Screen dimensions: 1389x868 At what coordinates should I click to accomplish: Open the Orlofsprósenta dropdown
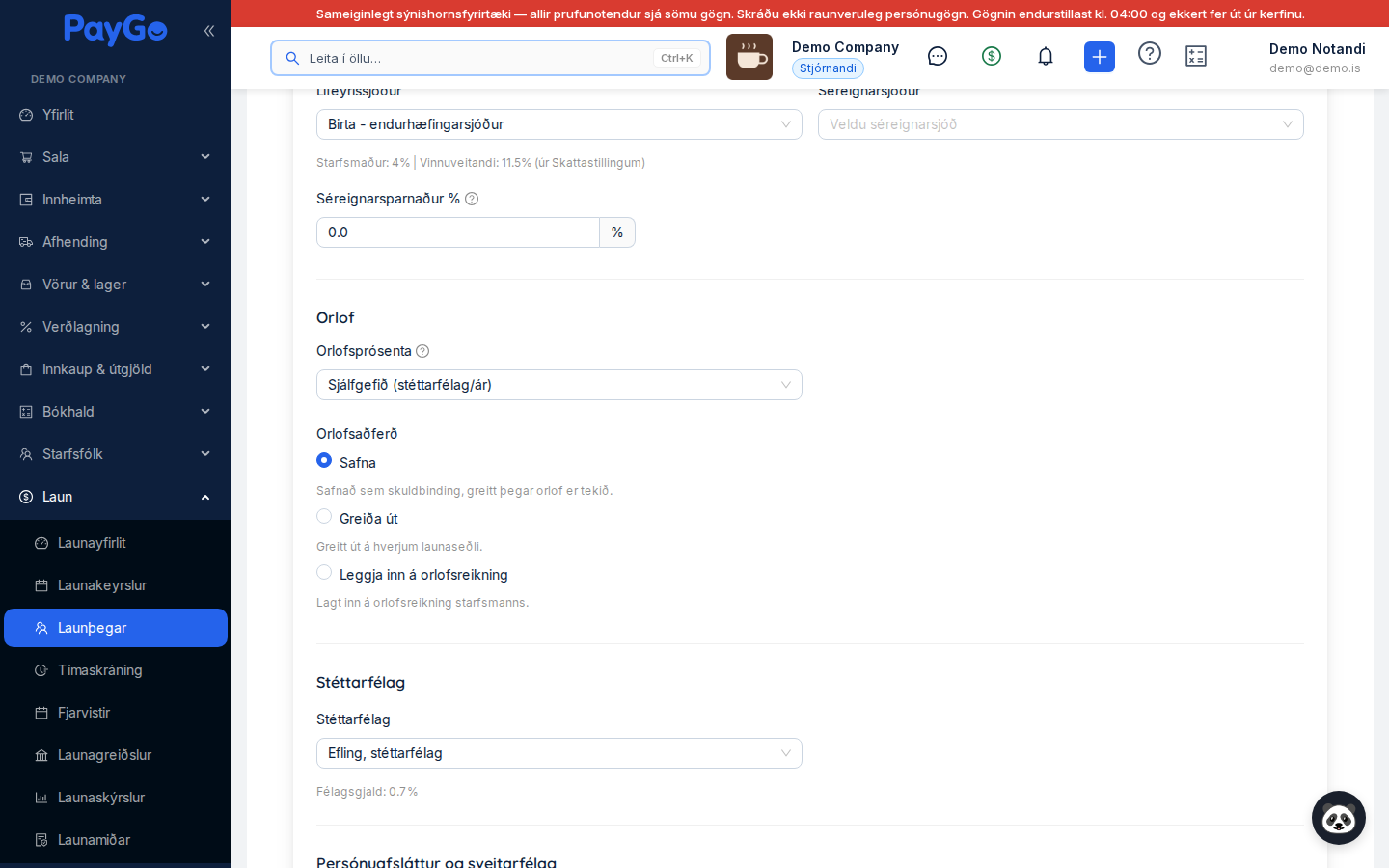pos(559,385)
